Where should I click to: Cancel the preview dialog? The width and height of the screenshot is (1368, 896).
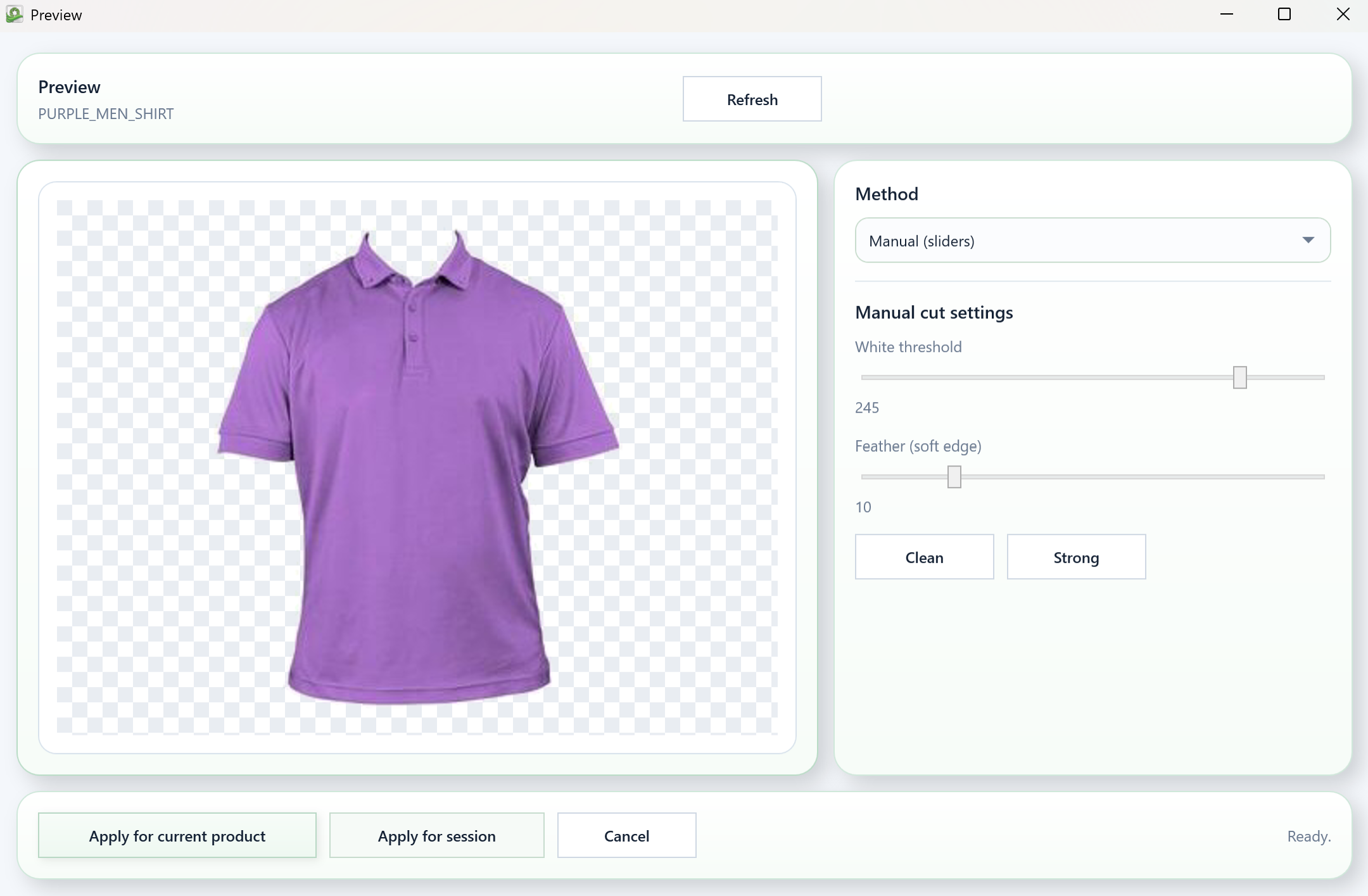pyautogui.click(x=626, y=836)
